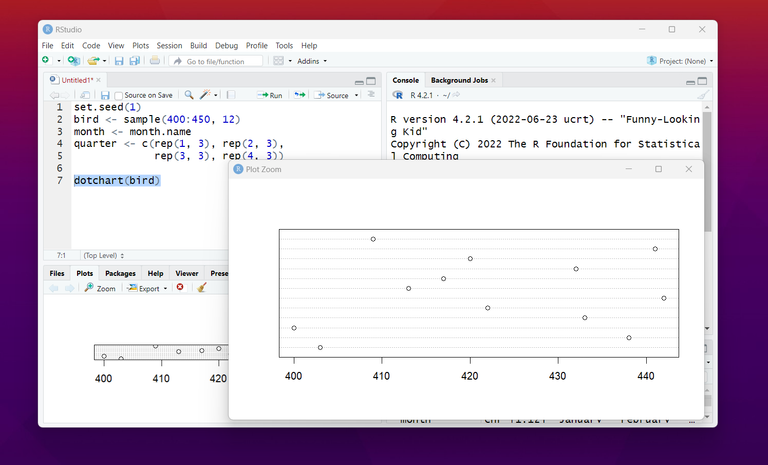This screenshot has width=768, height=465.
Task: Click the document outline icon
Action: (x=371, y=95)
